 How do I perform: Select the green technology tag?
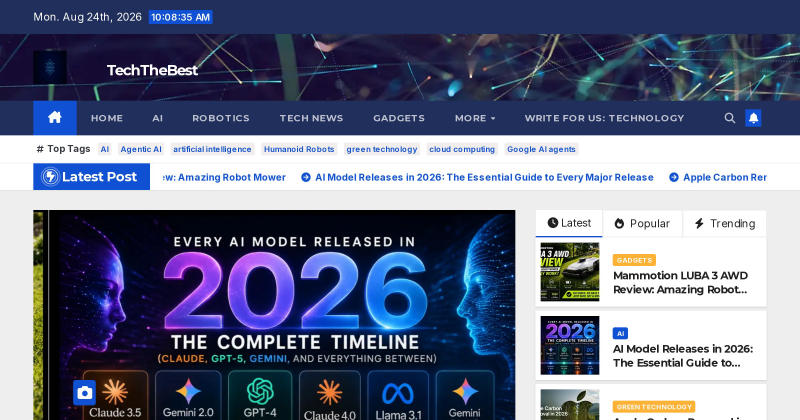coord(382,149)
